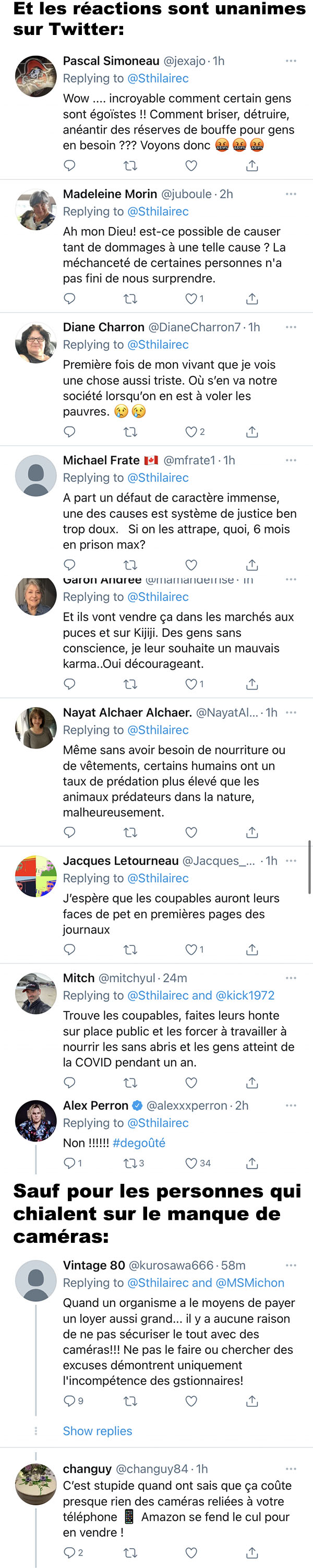Open more options on Vintage 80's tweet
Image resolution: width=313 pixels, height=1568 pixels.
tap(291, 1265)
